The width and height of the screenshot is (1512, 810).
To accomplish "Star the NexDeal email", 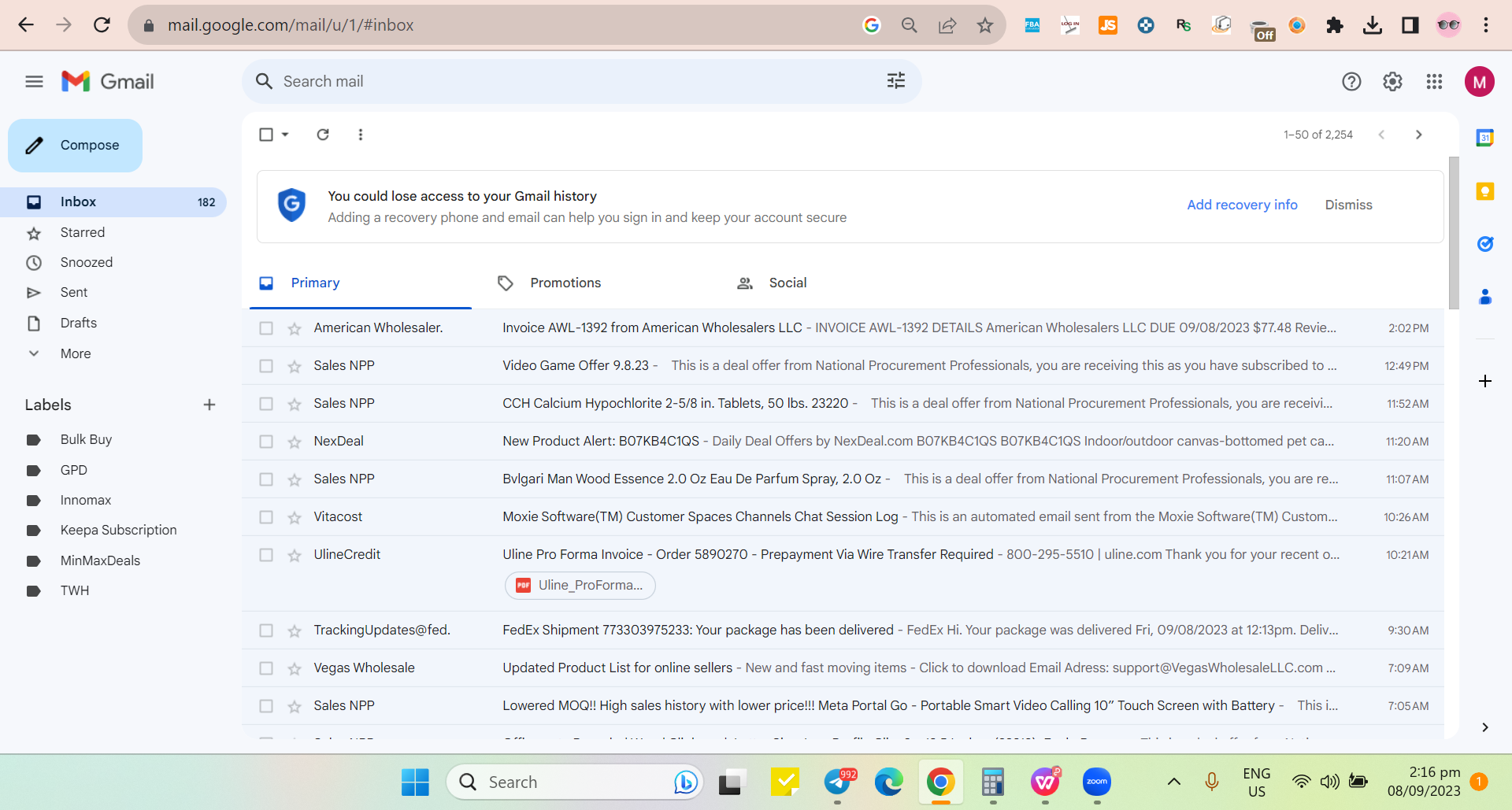I will point(295,442).
